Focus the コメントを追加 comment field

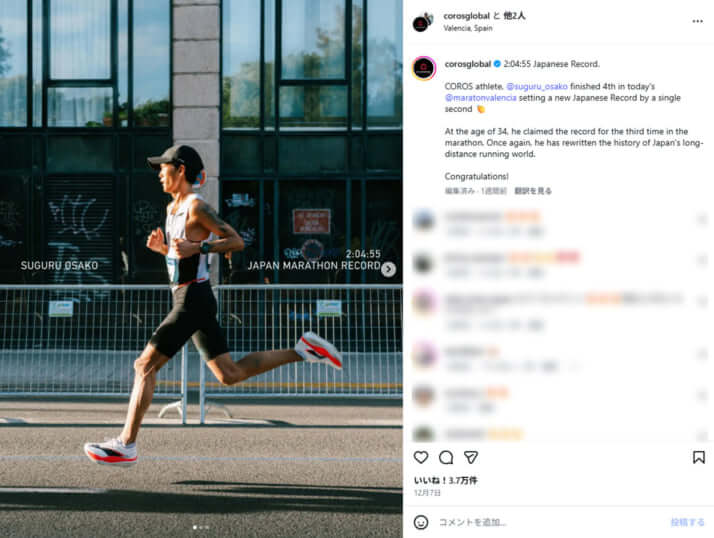pos(546,522)
